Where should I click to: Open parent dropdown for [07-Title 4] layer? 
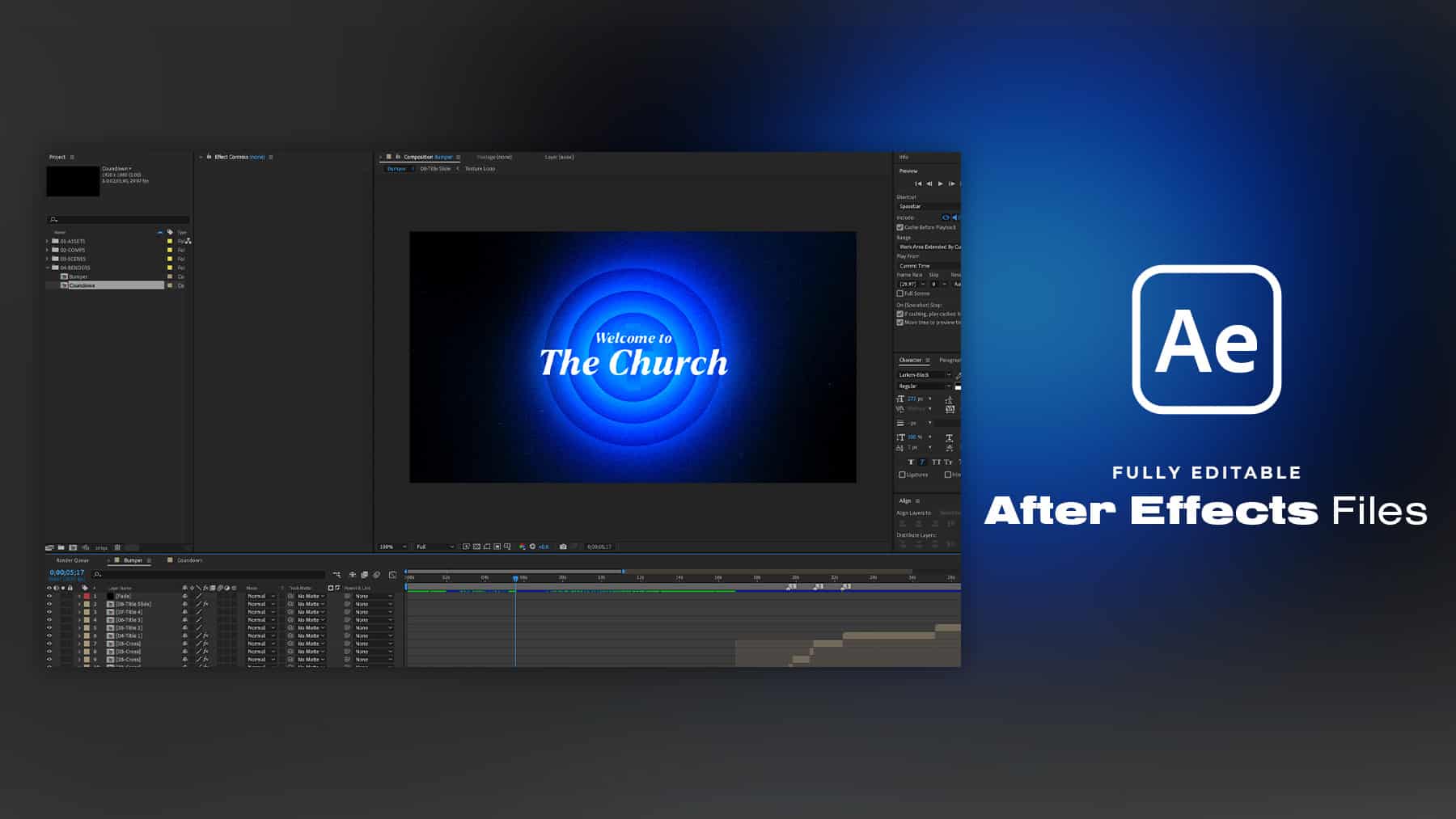tap(373, 612)
